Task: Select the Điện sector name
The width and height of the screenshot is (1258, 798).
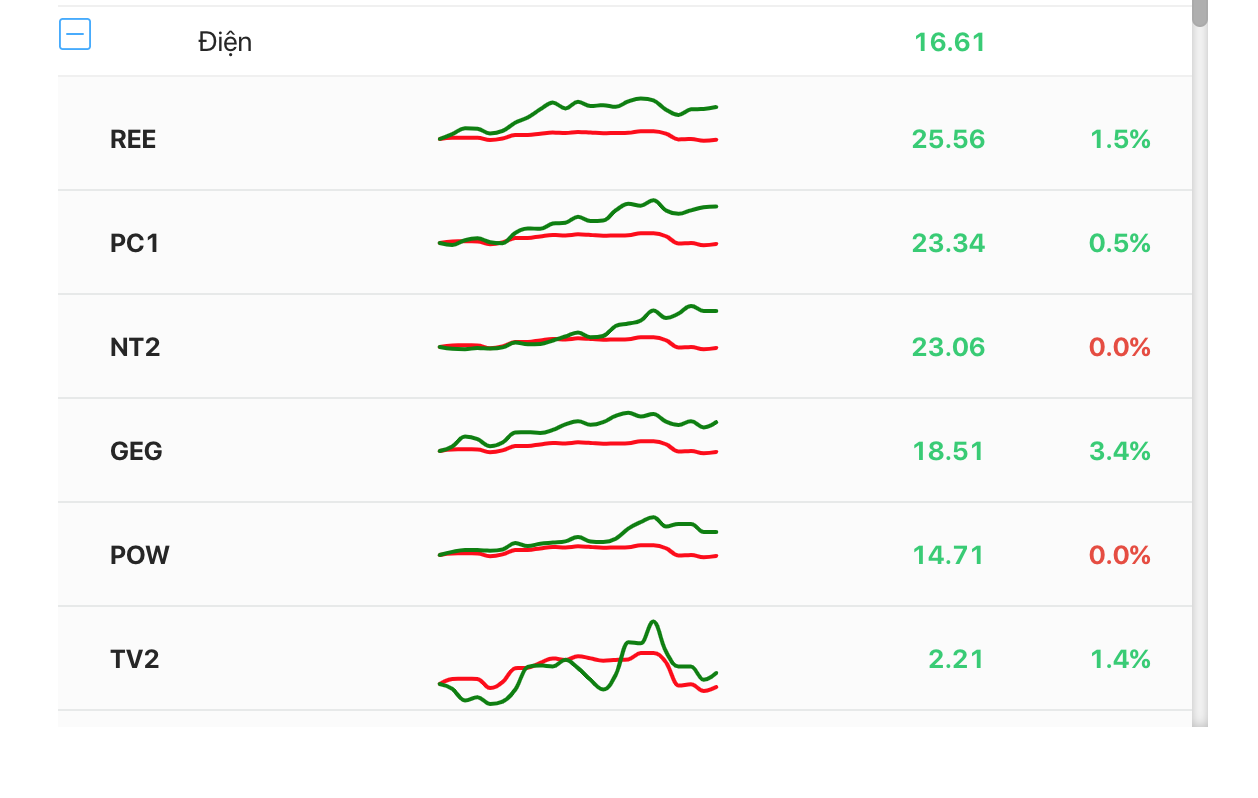Action: (x=225, y=42)
